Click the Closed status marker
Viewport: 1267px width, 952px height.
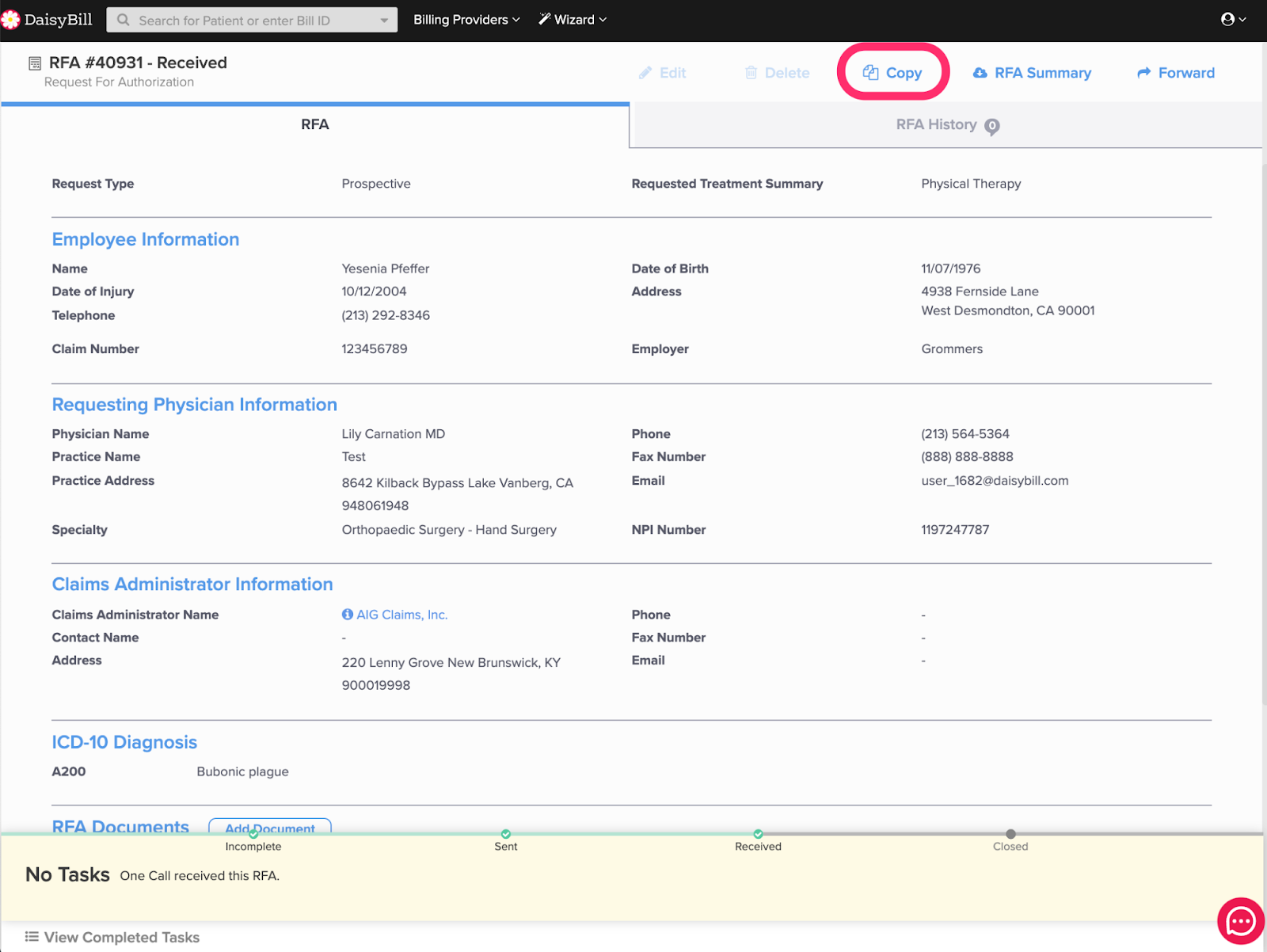tap(1010, 834)
